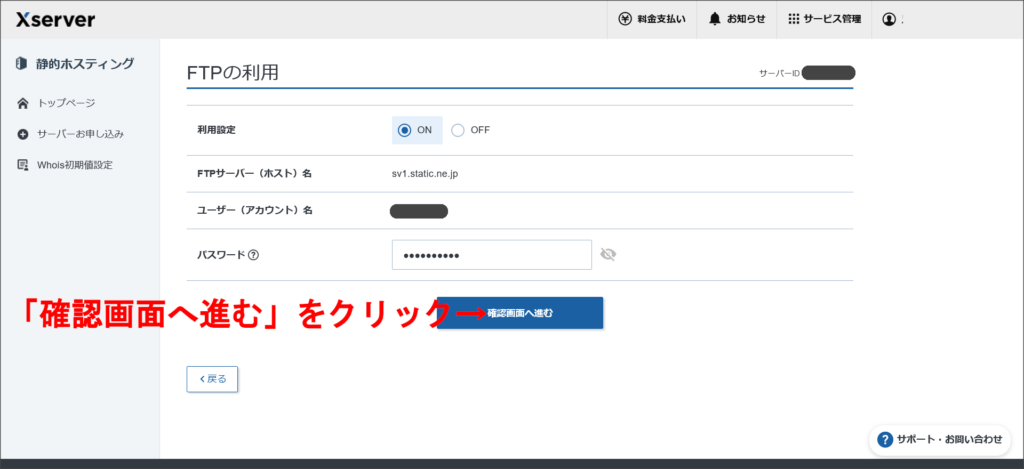Click the yen icon beside 料金支払い
Viewport: 1024px width, 469px height.
click(x=625, y=20)
